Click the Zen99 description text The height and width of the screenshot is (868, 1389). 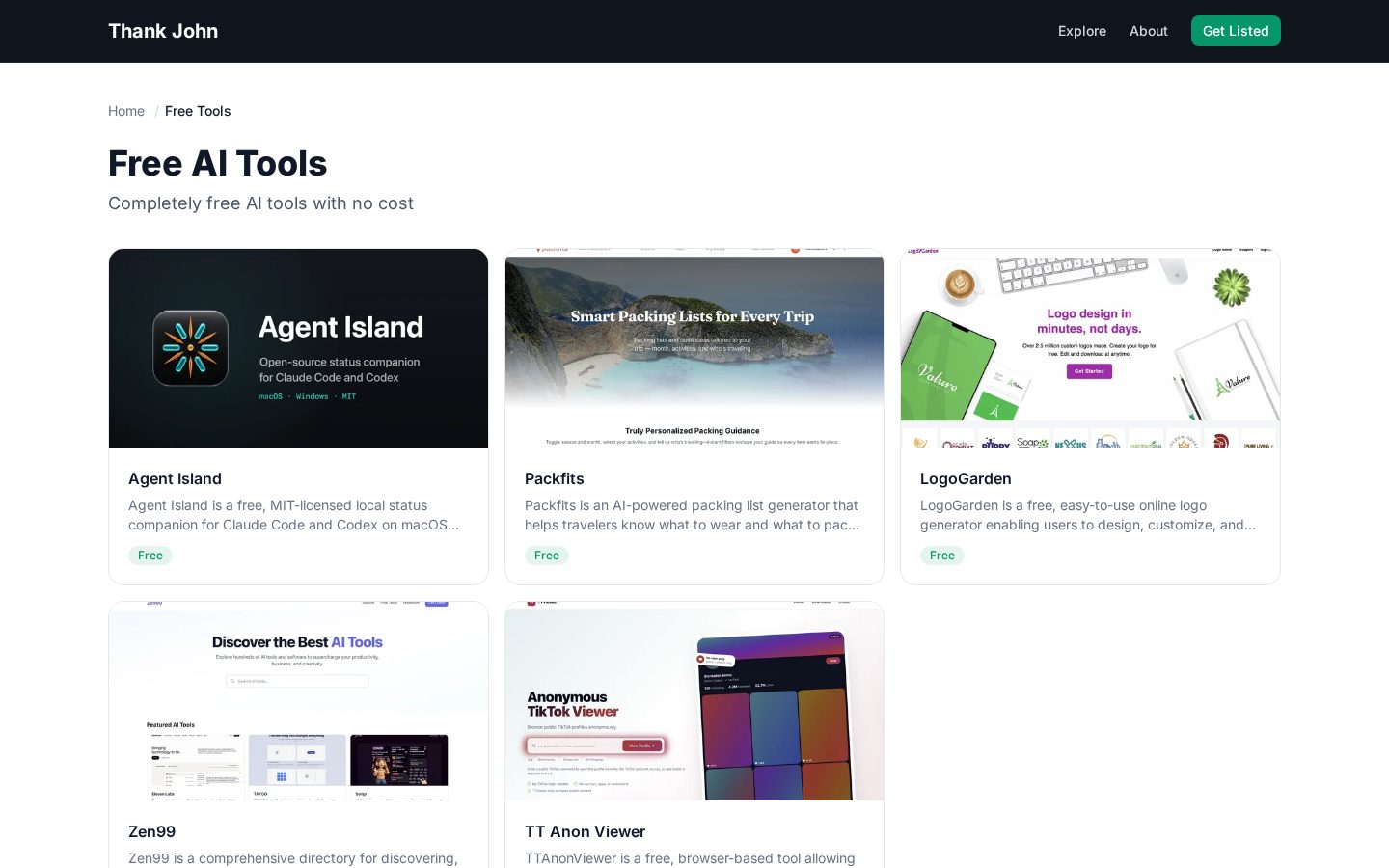293,858
